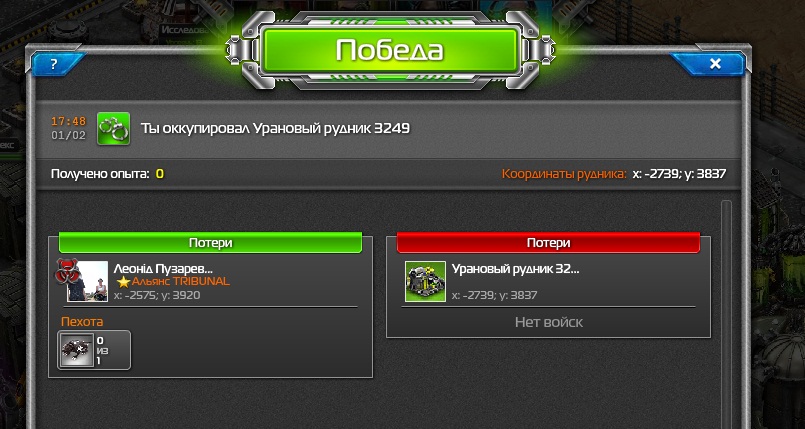Click mine coordinates under Урановый рудник 32...

494,296
